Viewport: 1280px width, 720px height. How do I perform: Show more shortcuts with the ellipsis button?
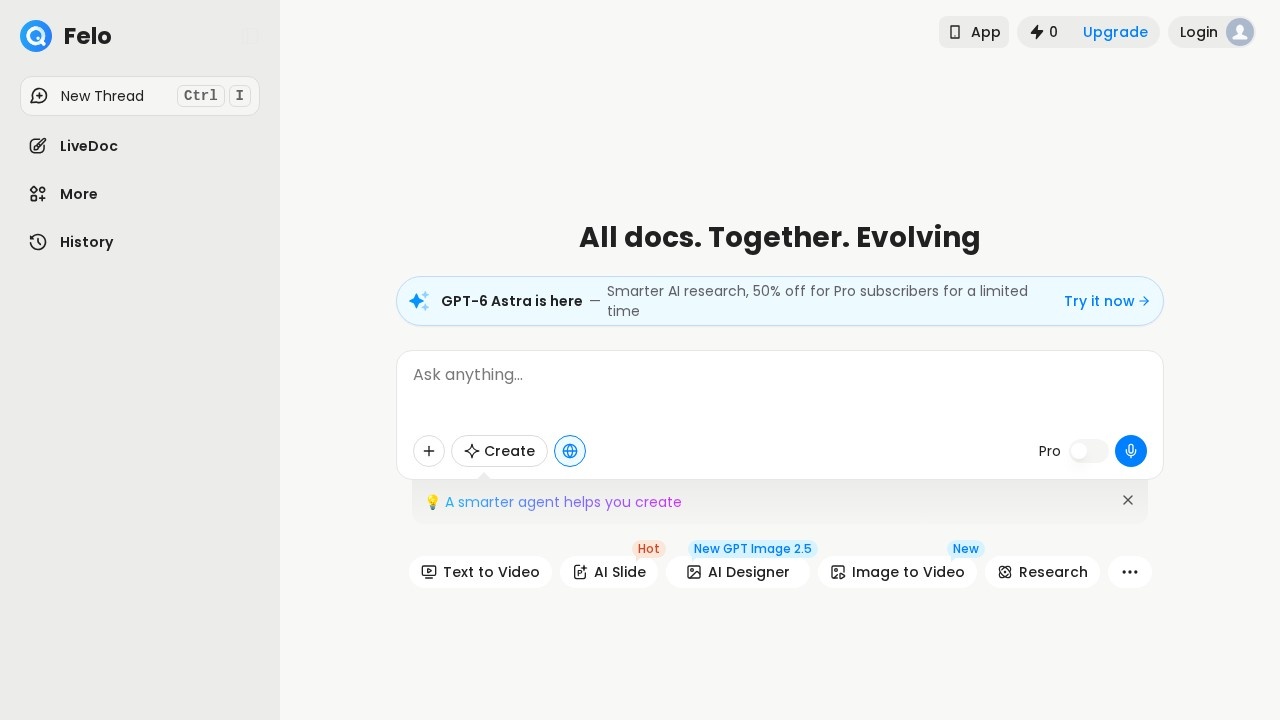1130,572
